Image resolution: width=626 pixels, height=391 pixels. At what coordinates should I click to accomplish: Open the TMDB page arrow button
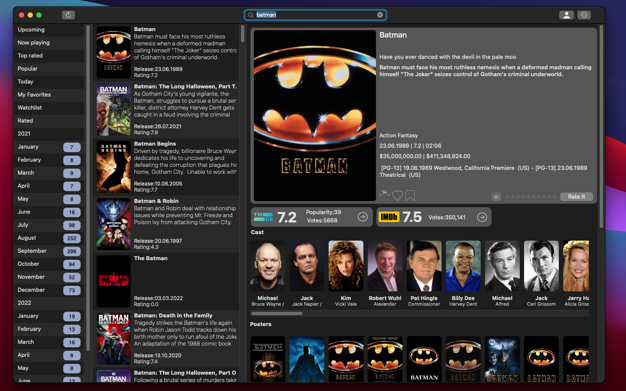coord(363,217)
